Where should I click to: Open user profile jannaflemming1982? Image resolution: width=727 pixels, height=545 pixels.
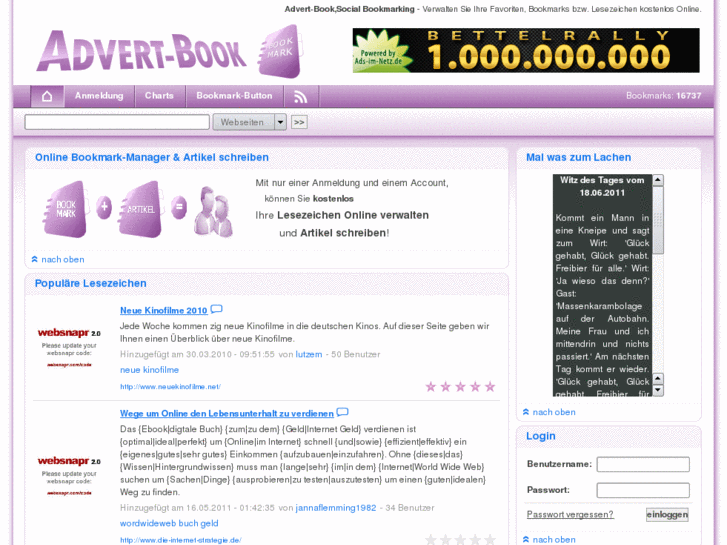[x=336, y=508]
